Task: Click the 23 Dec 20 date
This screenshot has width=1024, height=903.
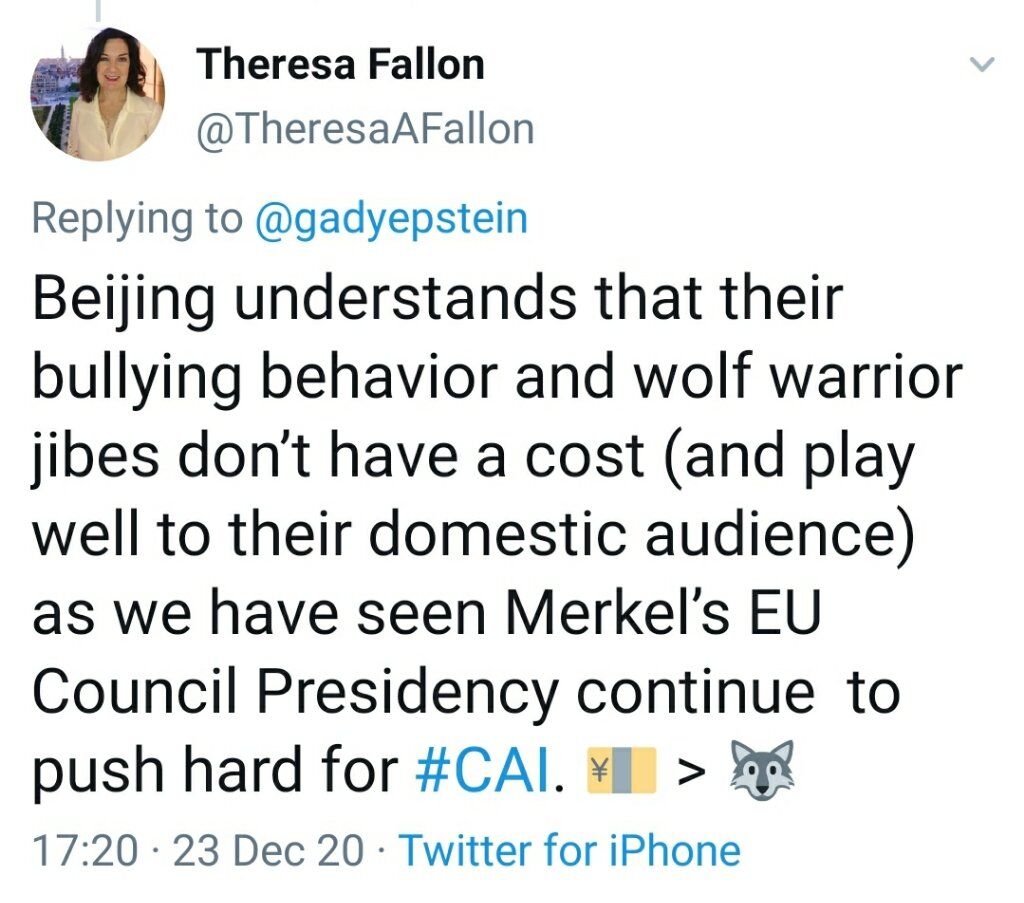Action: pos(268,851)
